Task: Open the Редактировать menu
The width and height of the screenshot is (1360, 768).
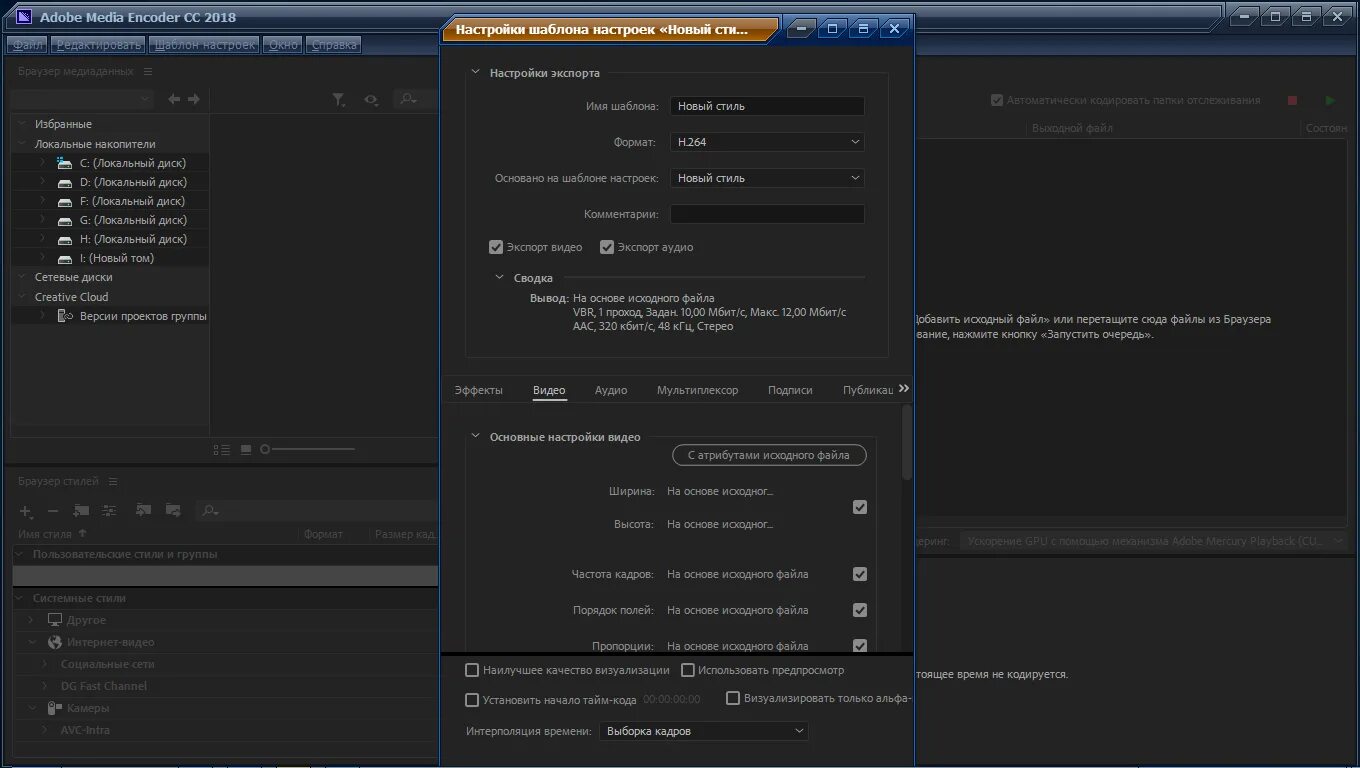Action: tap(99, 45)
